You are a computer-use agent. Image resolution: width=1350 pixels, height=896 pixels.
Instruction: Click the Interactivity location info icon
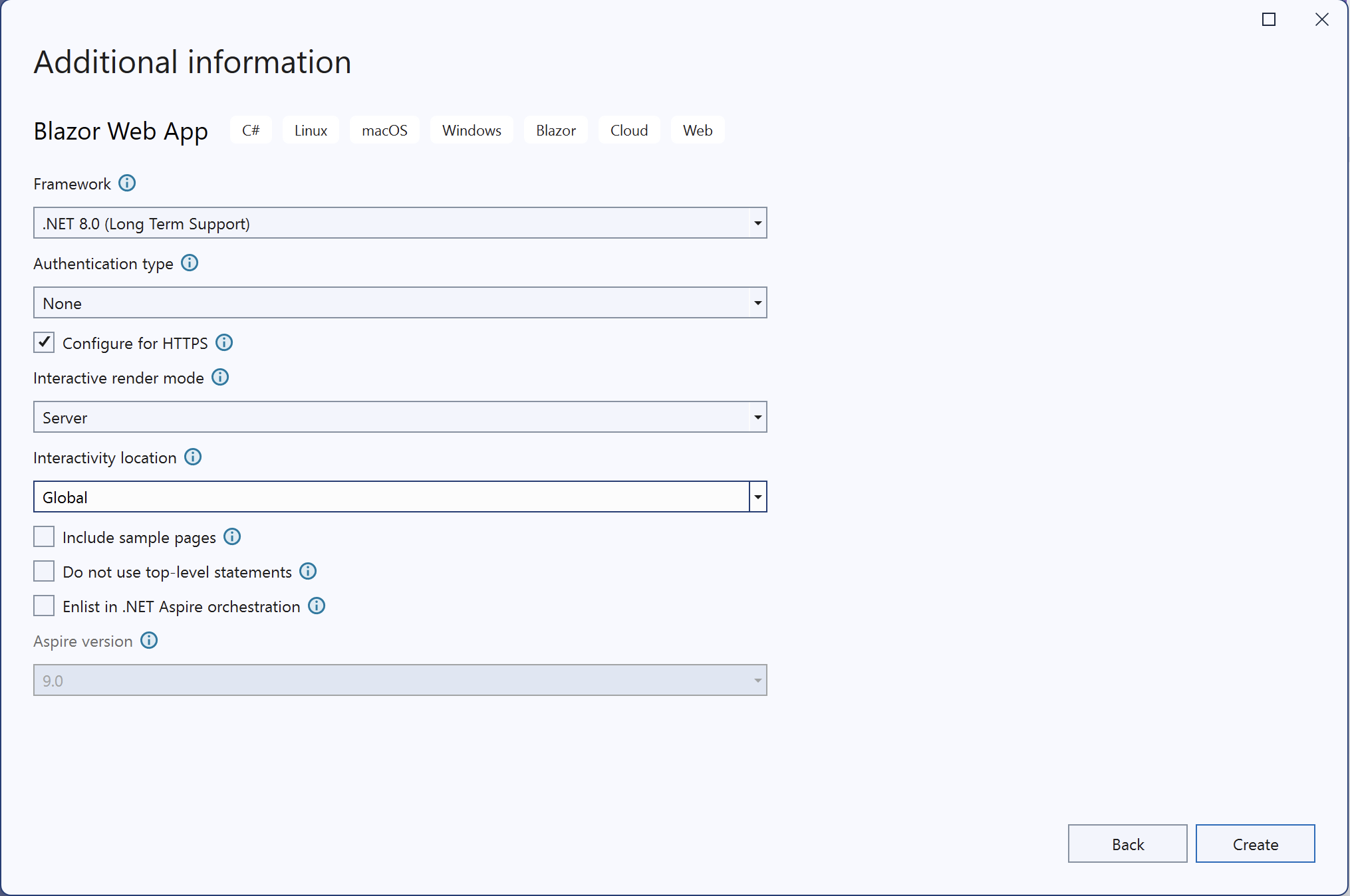point(193,457)
